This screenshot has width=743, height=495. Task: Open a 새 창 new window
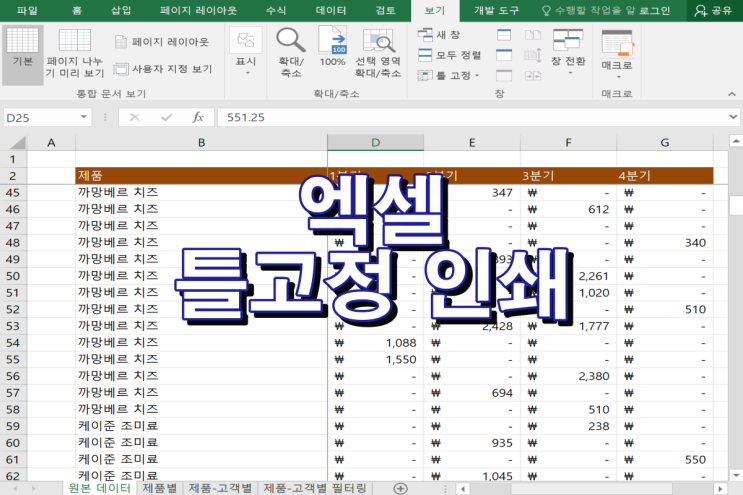pyautogui.click(x=439, y=35)
